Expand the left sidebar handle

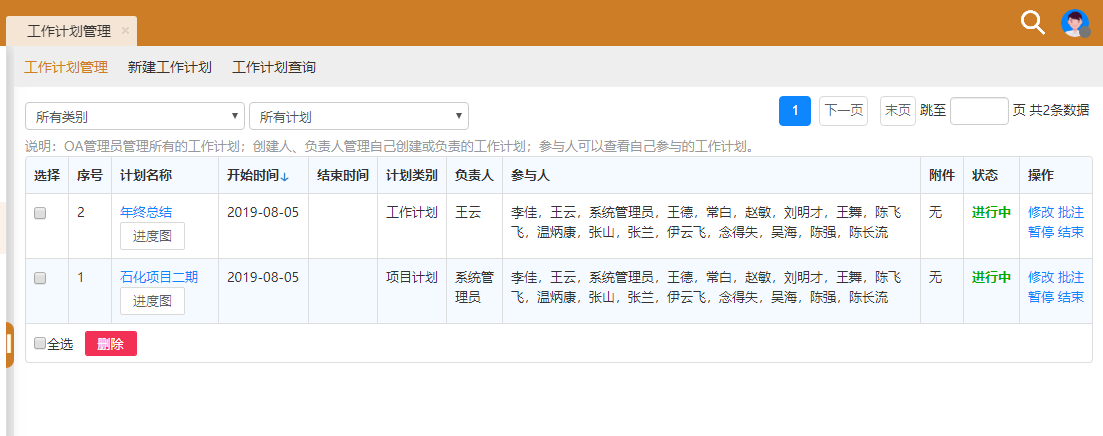8,344
